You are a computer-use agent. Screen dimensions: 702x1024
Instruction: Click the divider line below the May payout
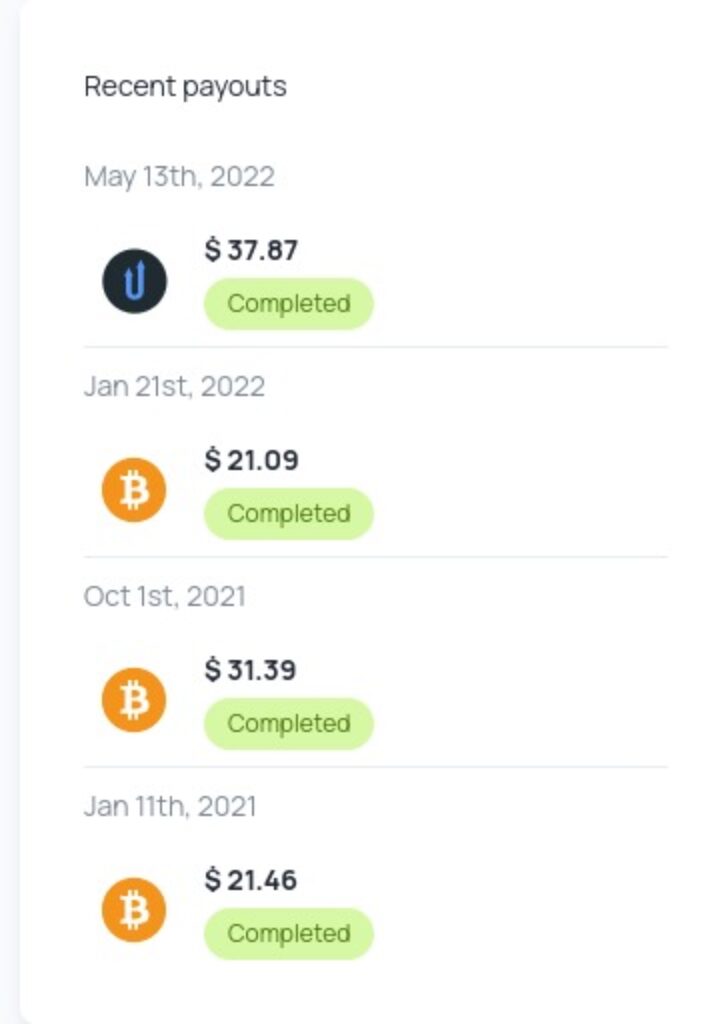point(375,347)
